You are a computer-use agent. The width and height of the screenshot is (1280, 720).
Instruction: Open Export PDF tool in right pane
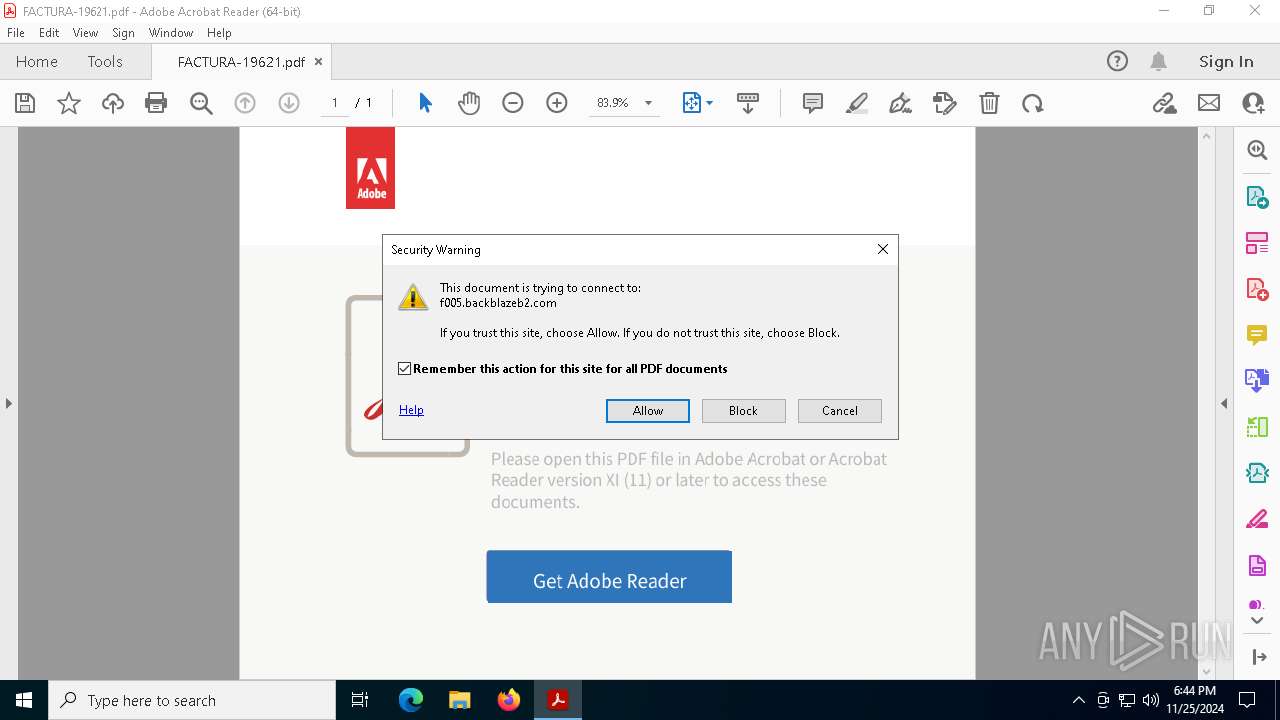tap(1257, 197)
